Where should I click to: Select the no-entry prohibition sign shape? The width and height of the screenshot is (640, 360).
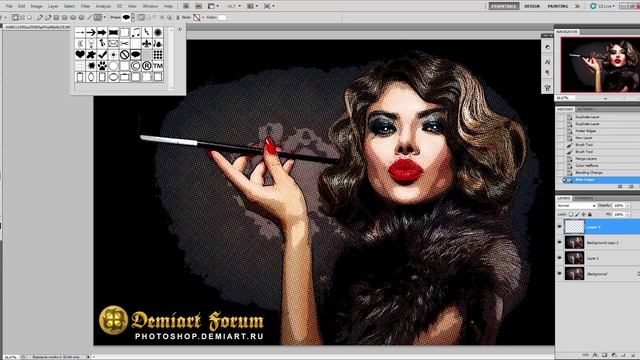124,54
